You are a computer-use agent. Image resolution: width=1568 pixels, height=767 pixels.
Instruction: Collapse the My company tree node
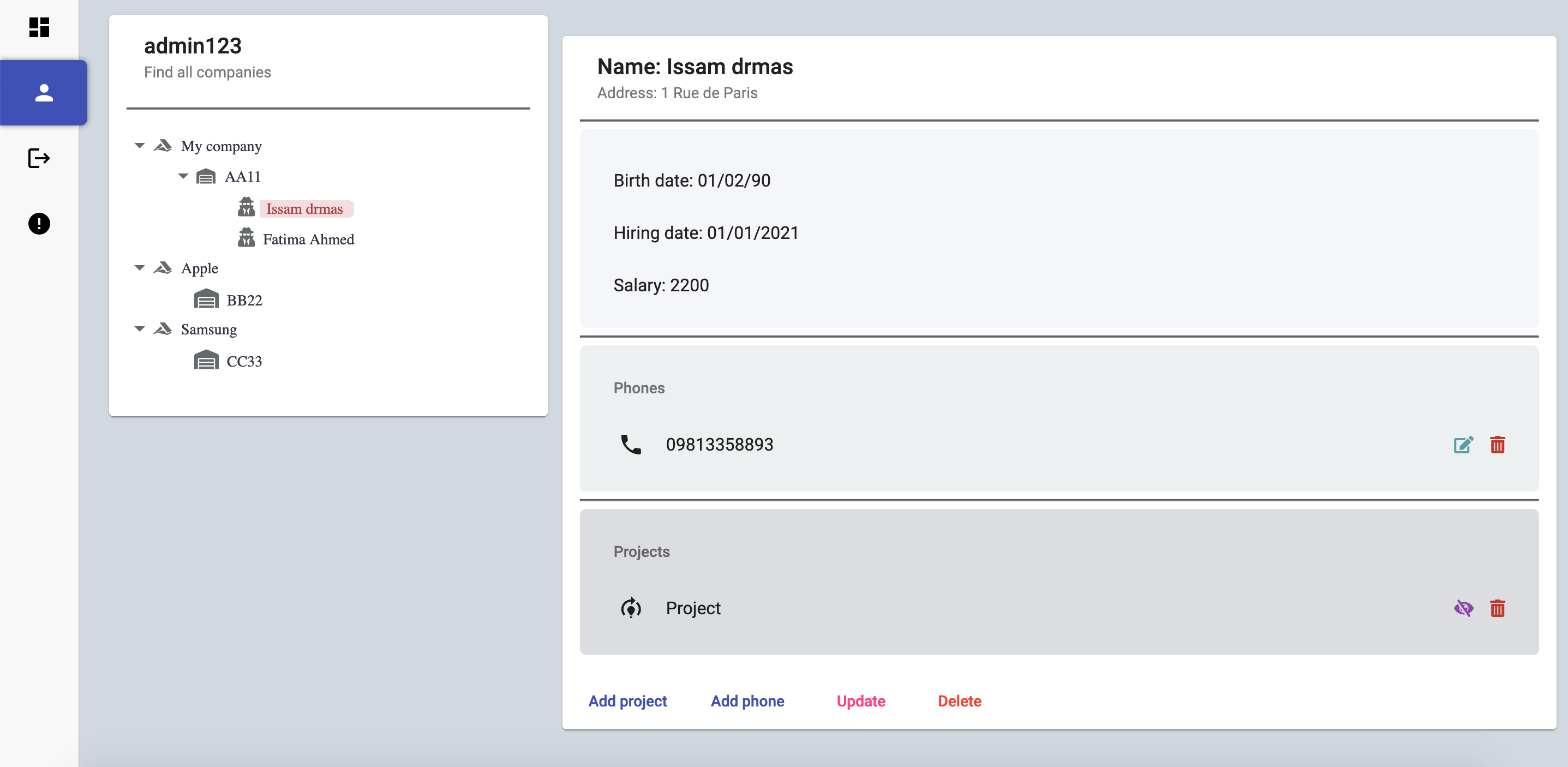(x=139, y=146)
